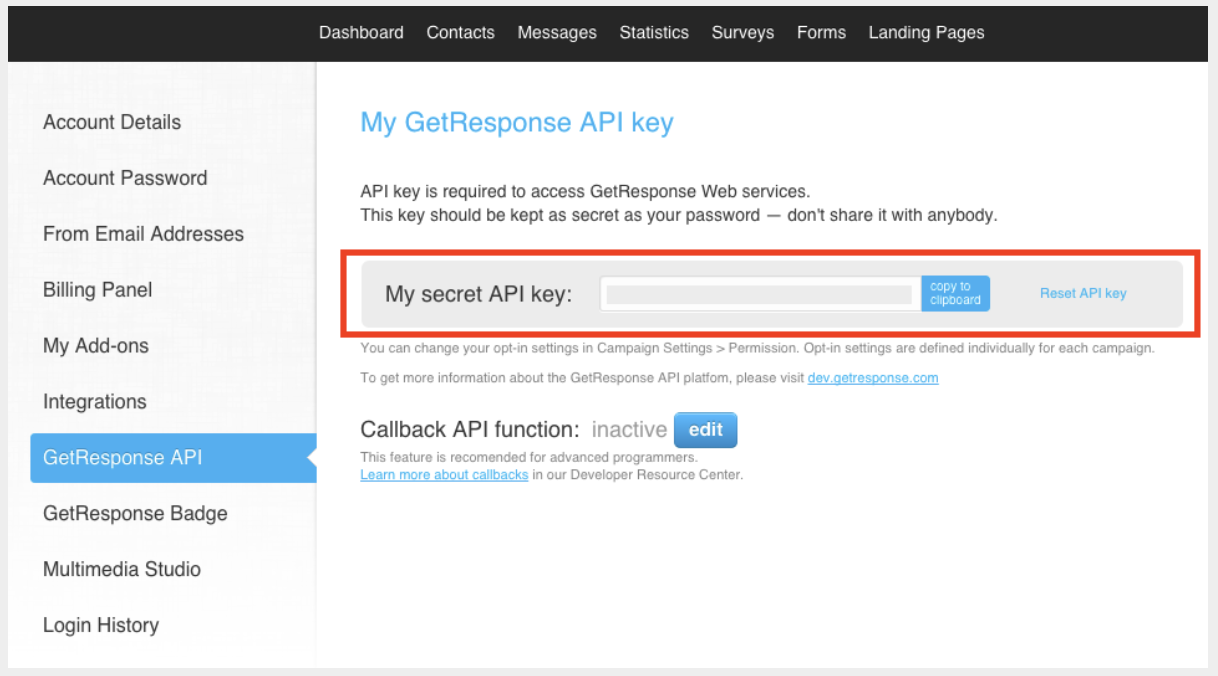Open the Messages section
The width and height of the screenshot is (1218, 676).
(x=557, y=33)
